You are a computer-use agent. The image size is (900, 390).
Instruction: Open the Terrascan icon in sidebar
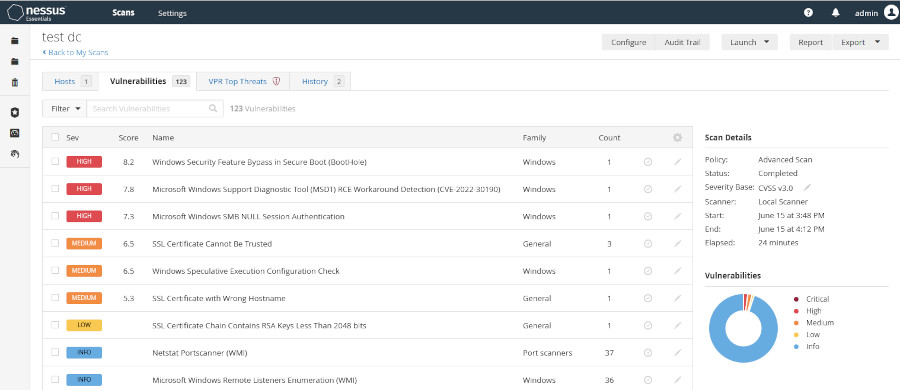(x=15, y=153)
